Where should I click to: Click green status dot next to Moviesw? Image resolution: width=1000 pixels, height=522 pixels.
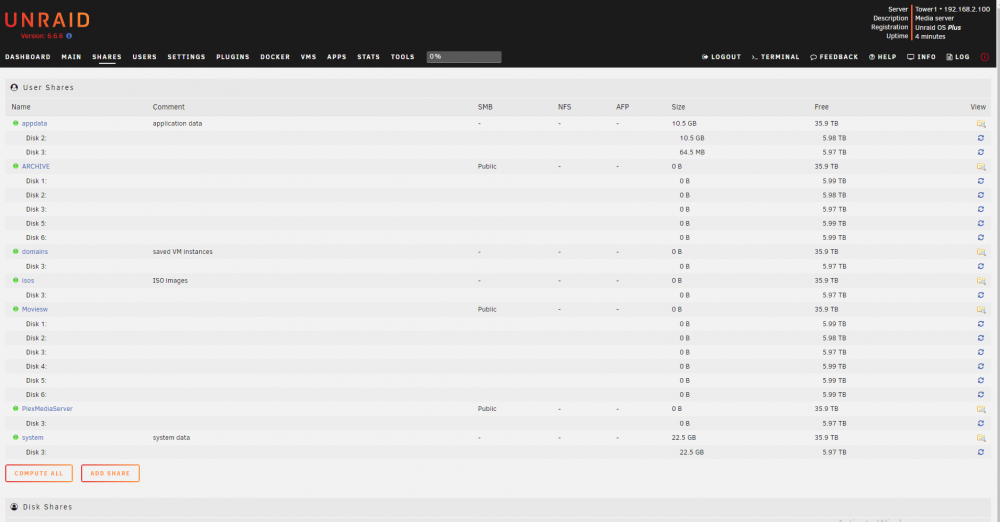click(x=15, y=309)
